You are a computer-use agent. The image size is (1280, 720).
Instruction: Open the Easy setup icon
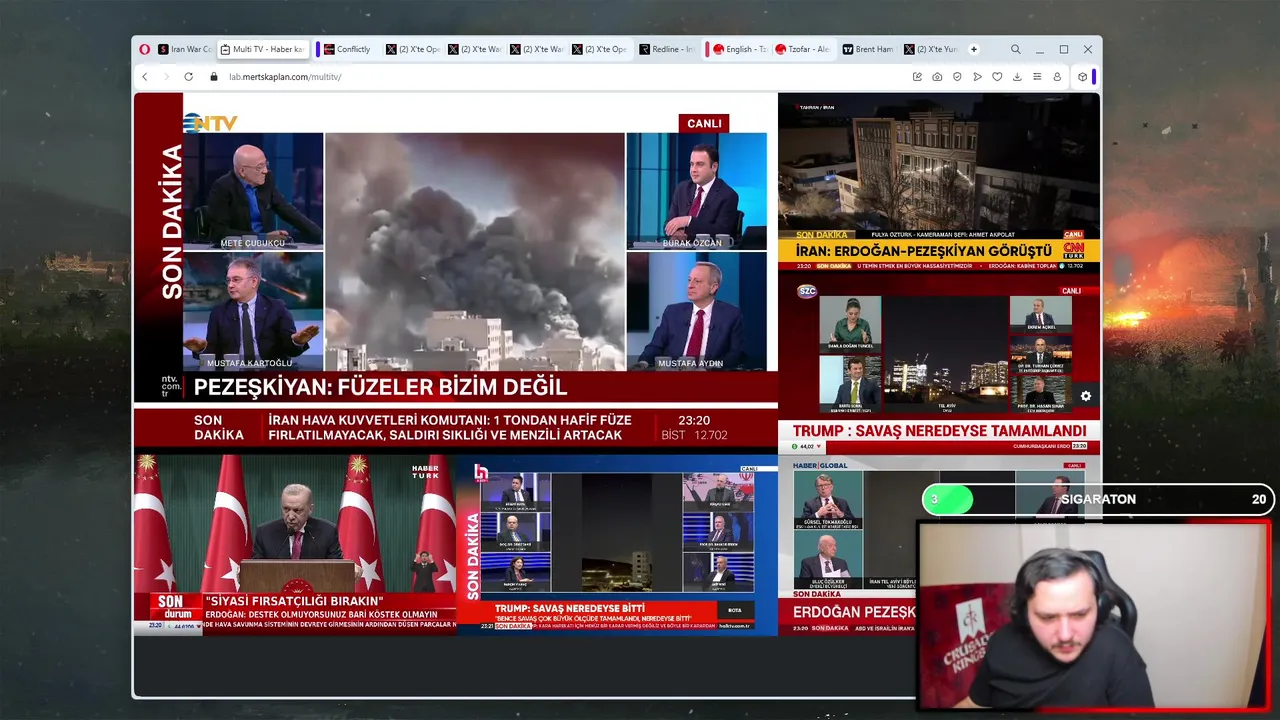click(1037, 77)
